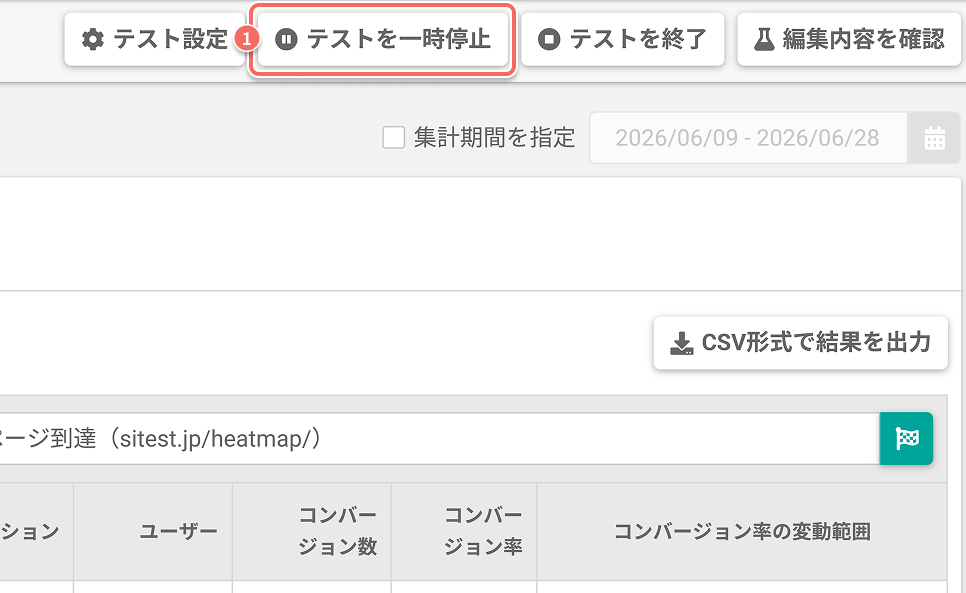Review edits via 編集内容を確認
This screenshot has height=593, width=966.
(x=849, y=39)
